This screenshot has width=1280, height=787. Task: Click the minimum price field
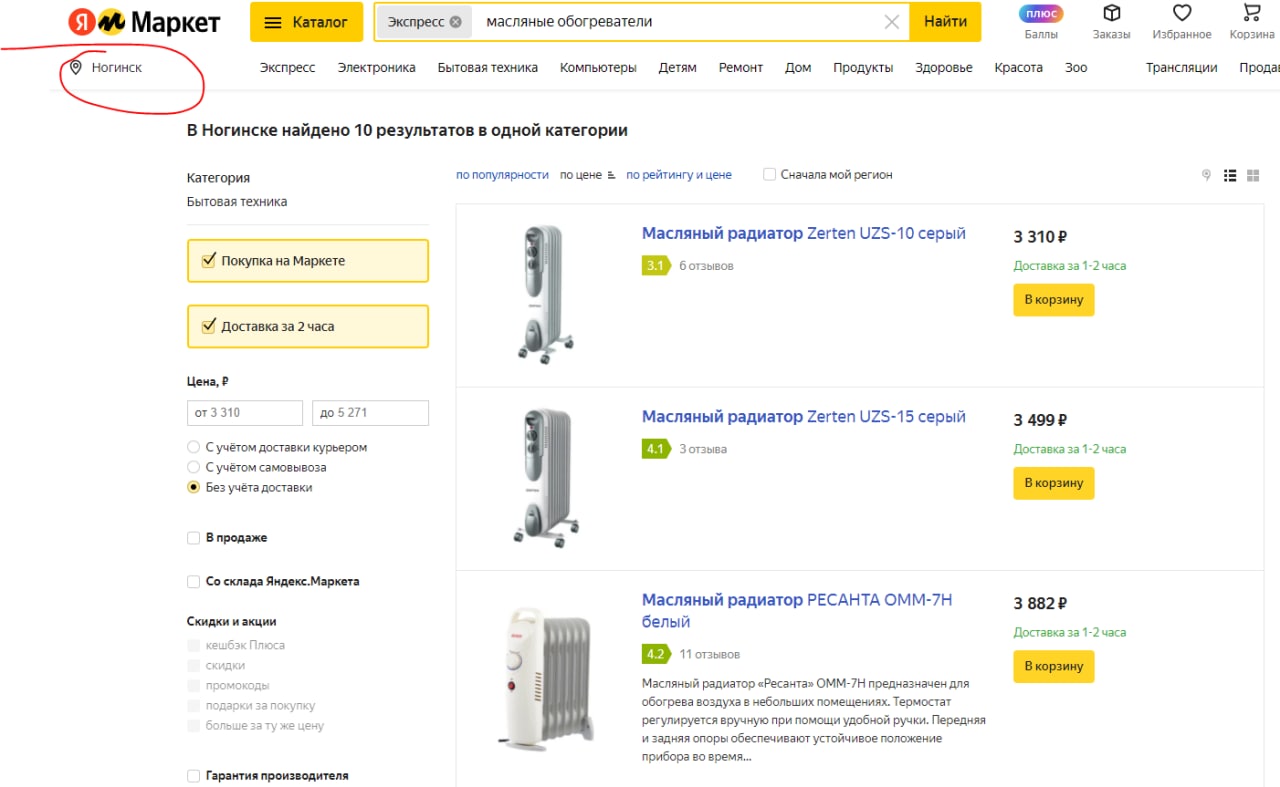245,413
